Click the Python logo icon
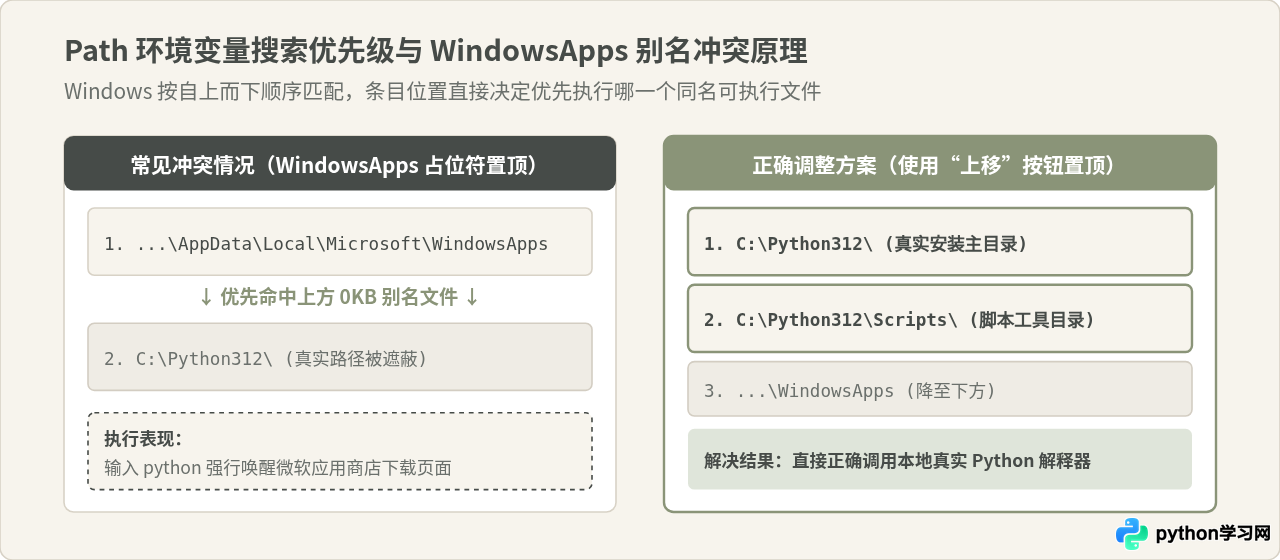The width and height of the screenshot is (1280, 560). [x=1132, y=533]
